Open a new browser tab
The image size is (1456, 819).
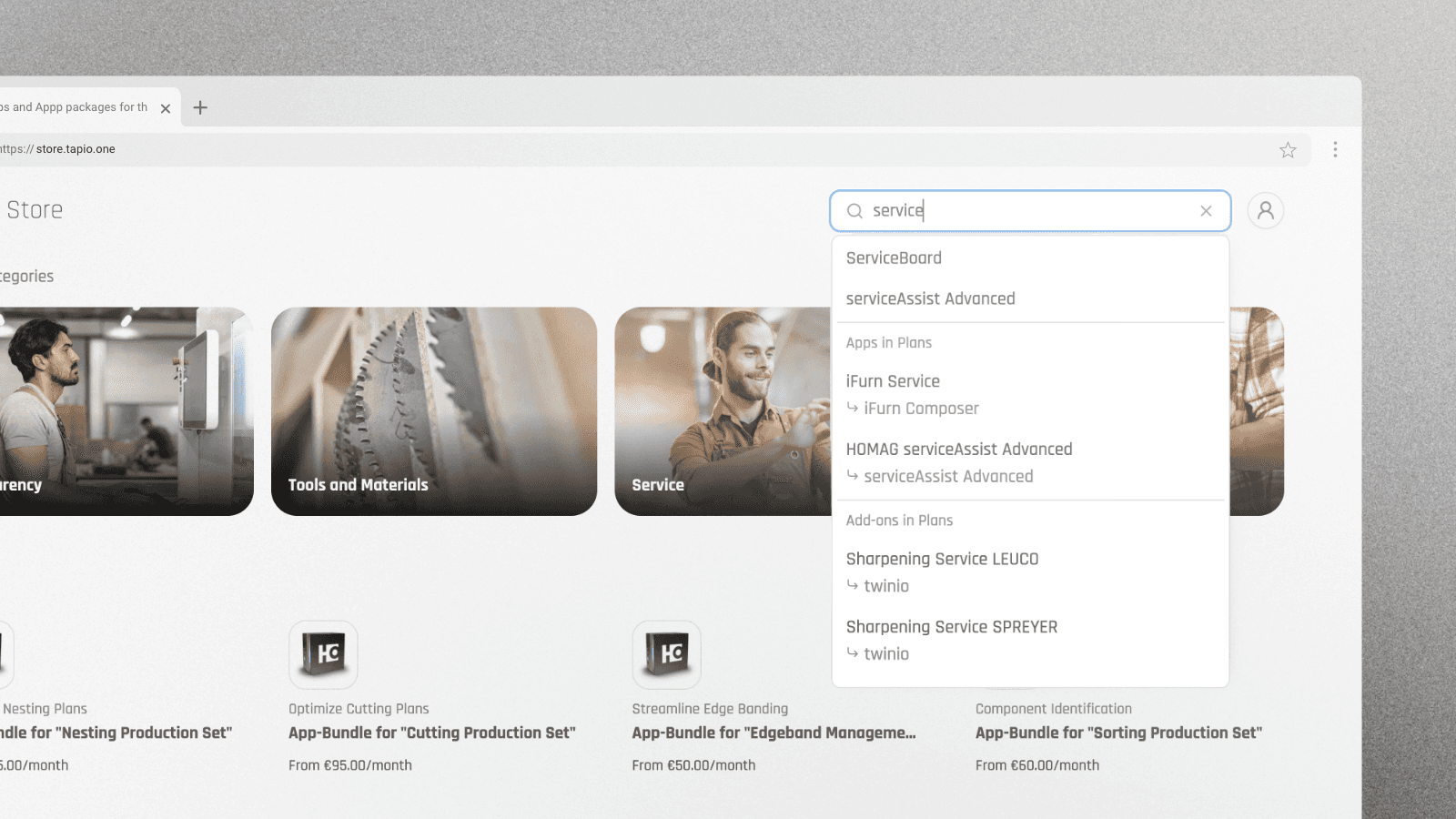click(200, 107)
